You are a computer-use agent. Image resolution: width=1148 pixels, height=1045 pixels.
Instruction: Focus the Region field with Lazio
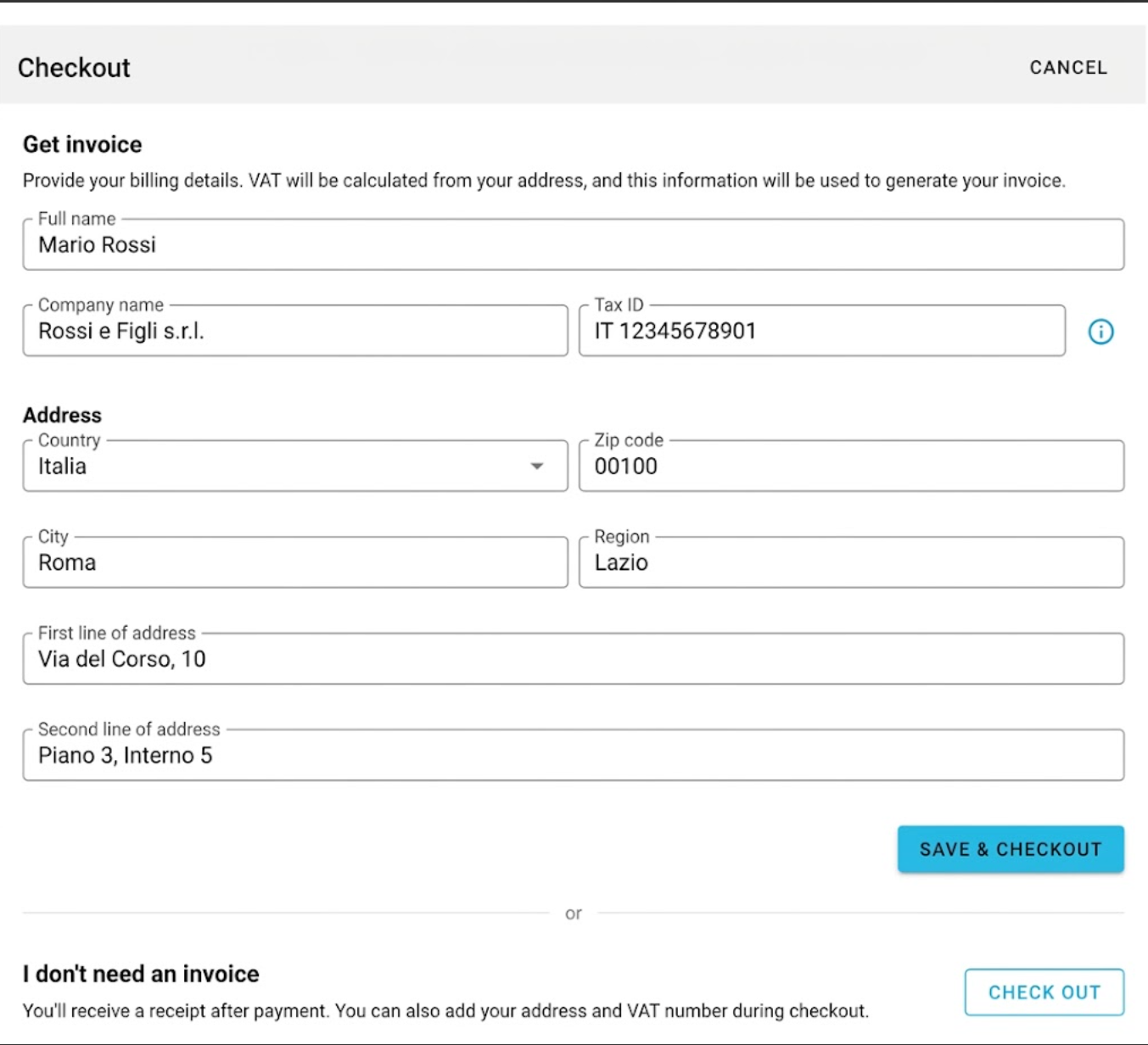coord(851,562)
